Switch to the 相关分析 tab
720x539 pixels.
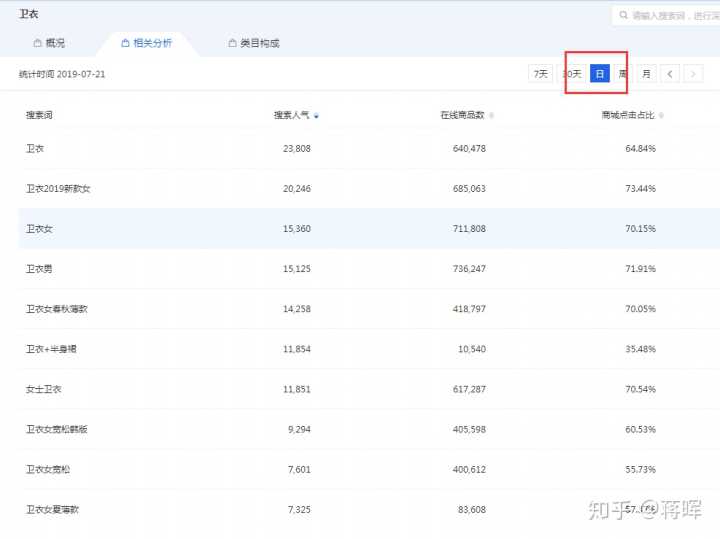(x=146, y=43)
